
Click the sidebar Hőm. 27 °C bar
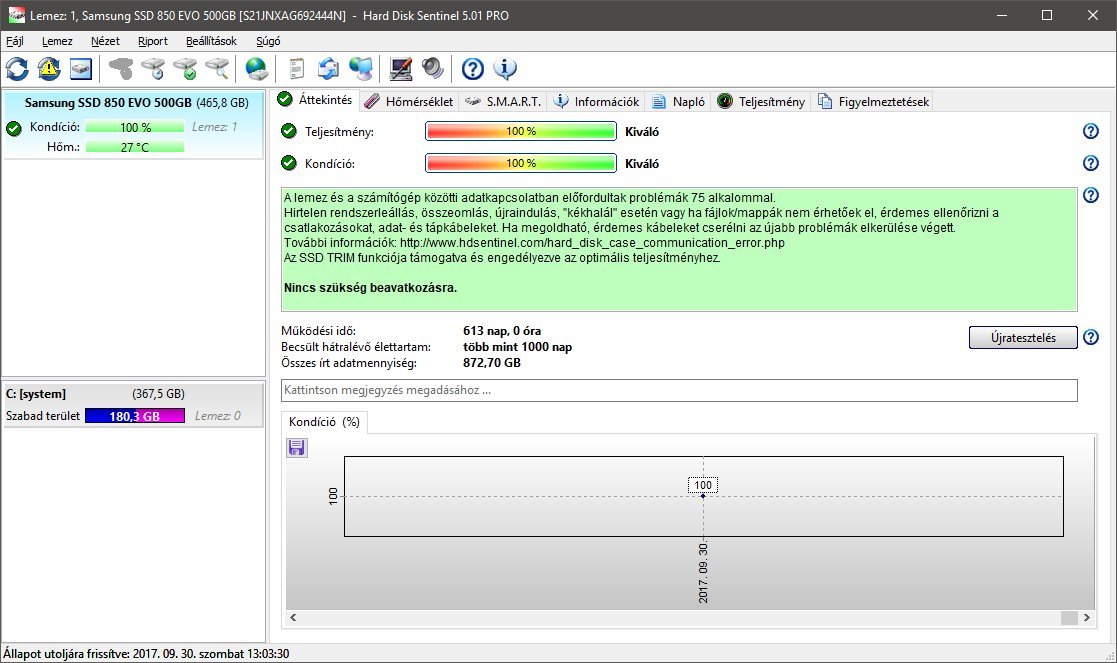coord(135,147)
